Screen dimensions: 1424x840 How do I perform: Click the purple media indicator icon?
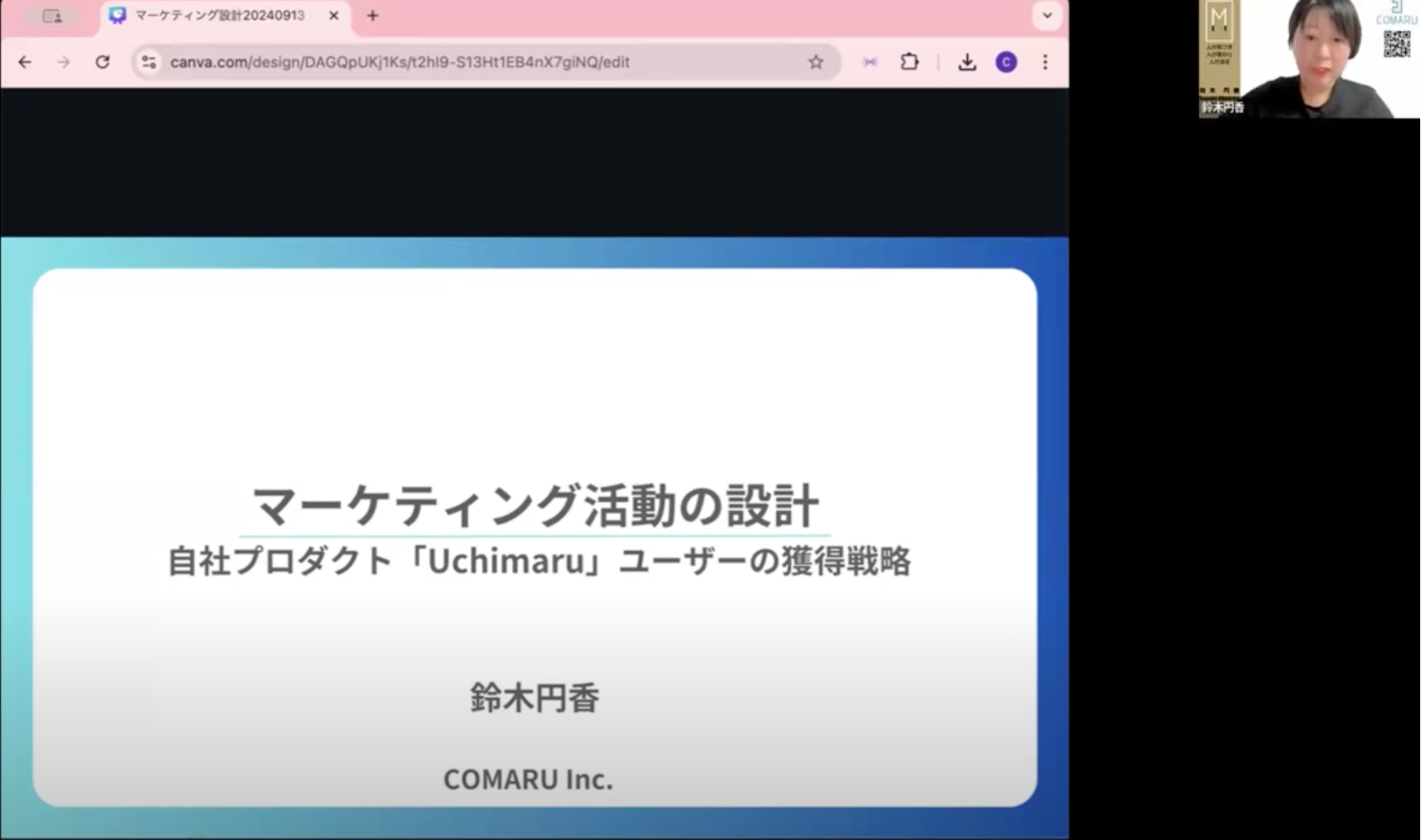tap(870, 62)
